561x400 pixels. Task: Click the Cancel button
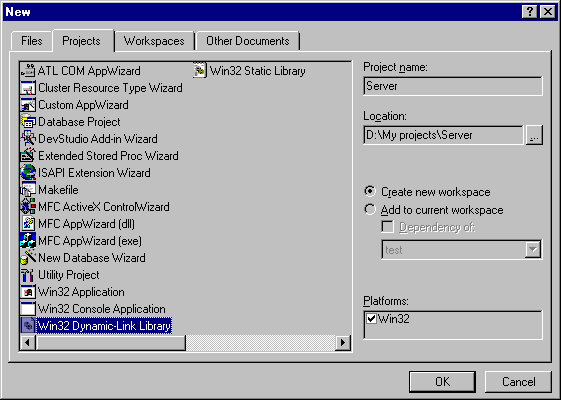(x=518, y=382)
